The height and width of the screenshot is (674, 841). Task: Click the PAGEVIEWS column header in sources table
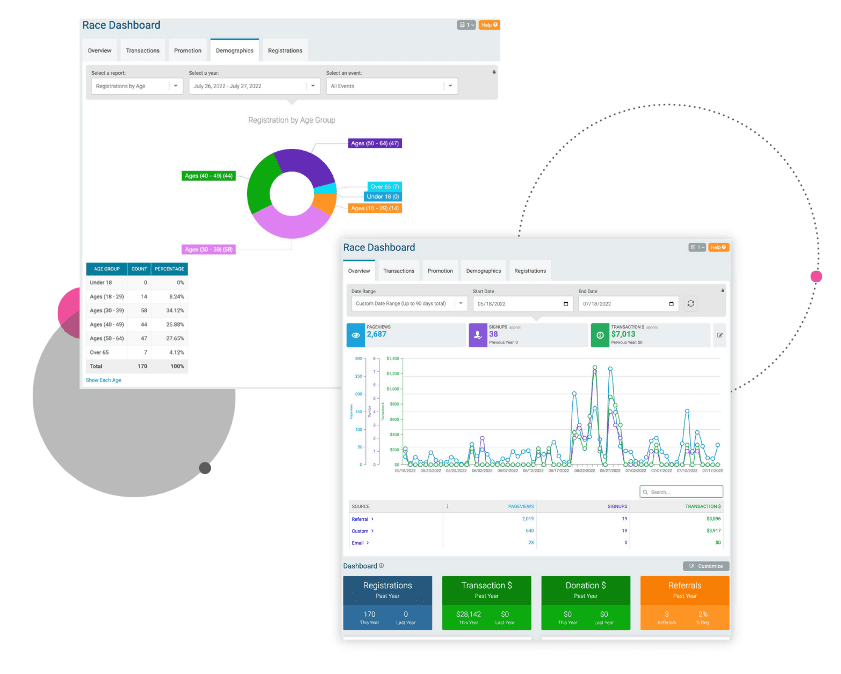521,506
